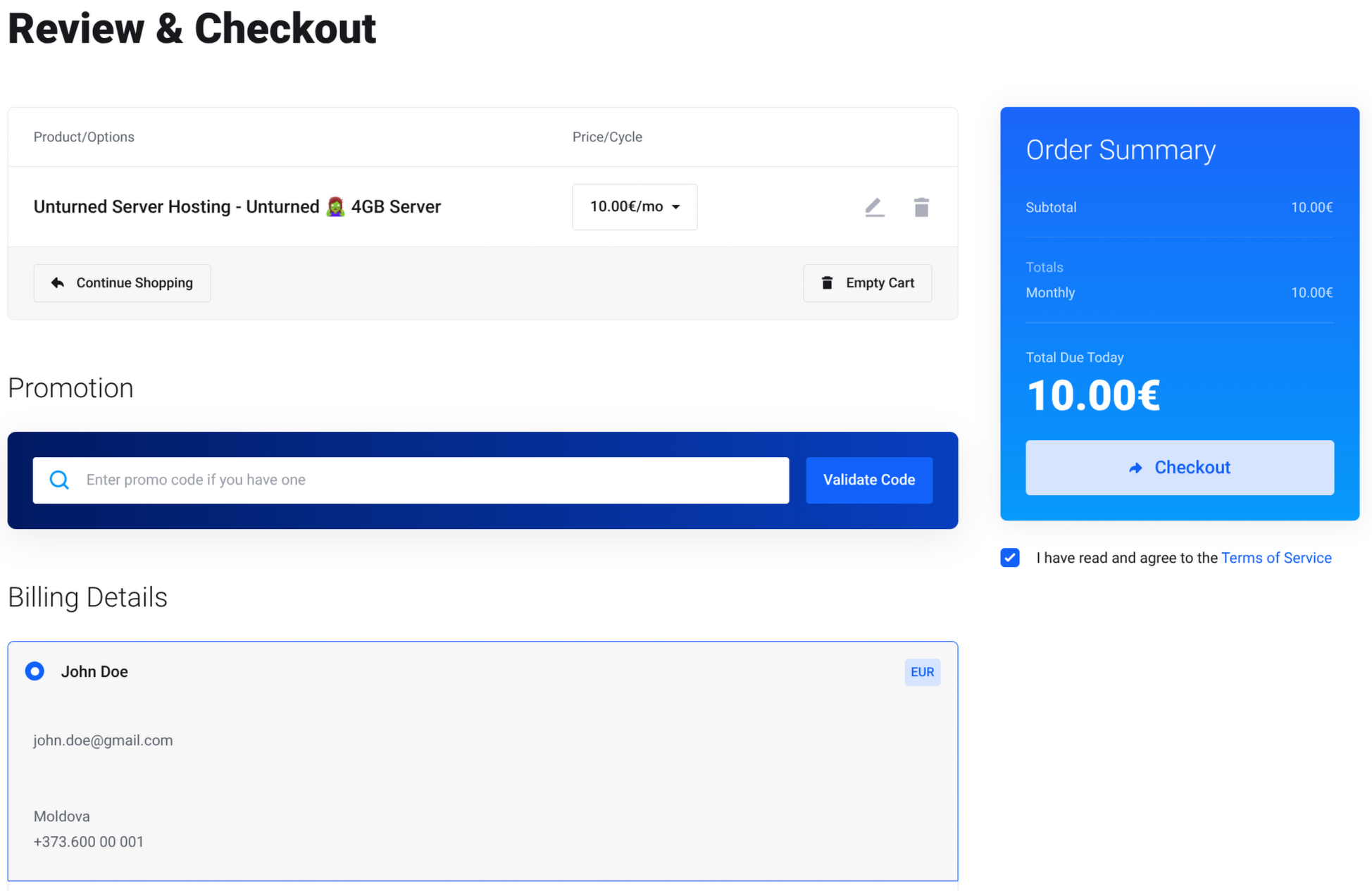
Task: Click the EUR currency badge
Action: 922,672
